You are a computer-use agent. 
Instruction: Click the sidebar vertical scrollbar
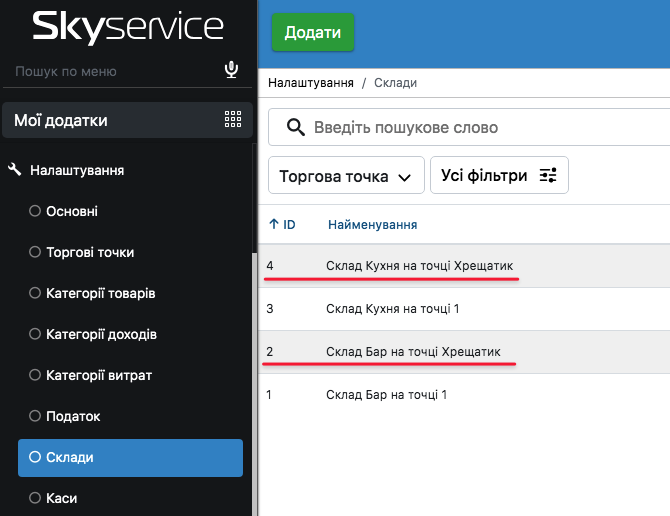click(x=253, y=380)
